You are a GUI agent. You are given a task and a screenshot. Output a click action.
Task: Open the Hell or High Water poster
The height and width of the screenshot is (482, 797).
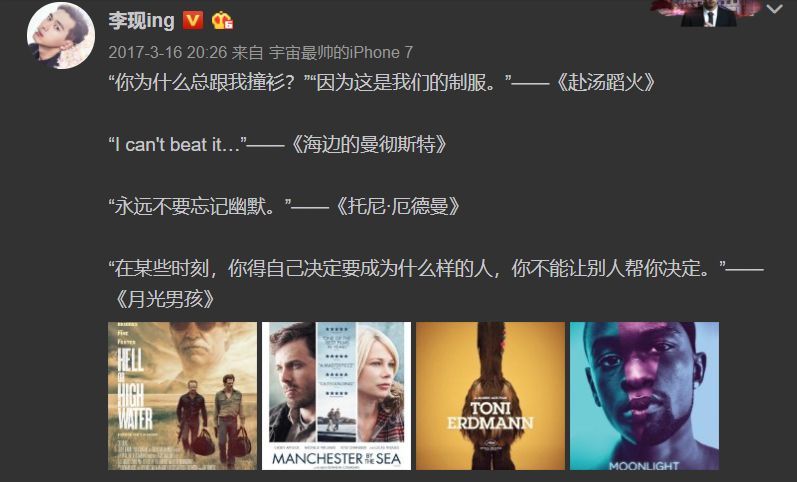point(182,396)
